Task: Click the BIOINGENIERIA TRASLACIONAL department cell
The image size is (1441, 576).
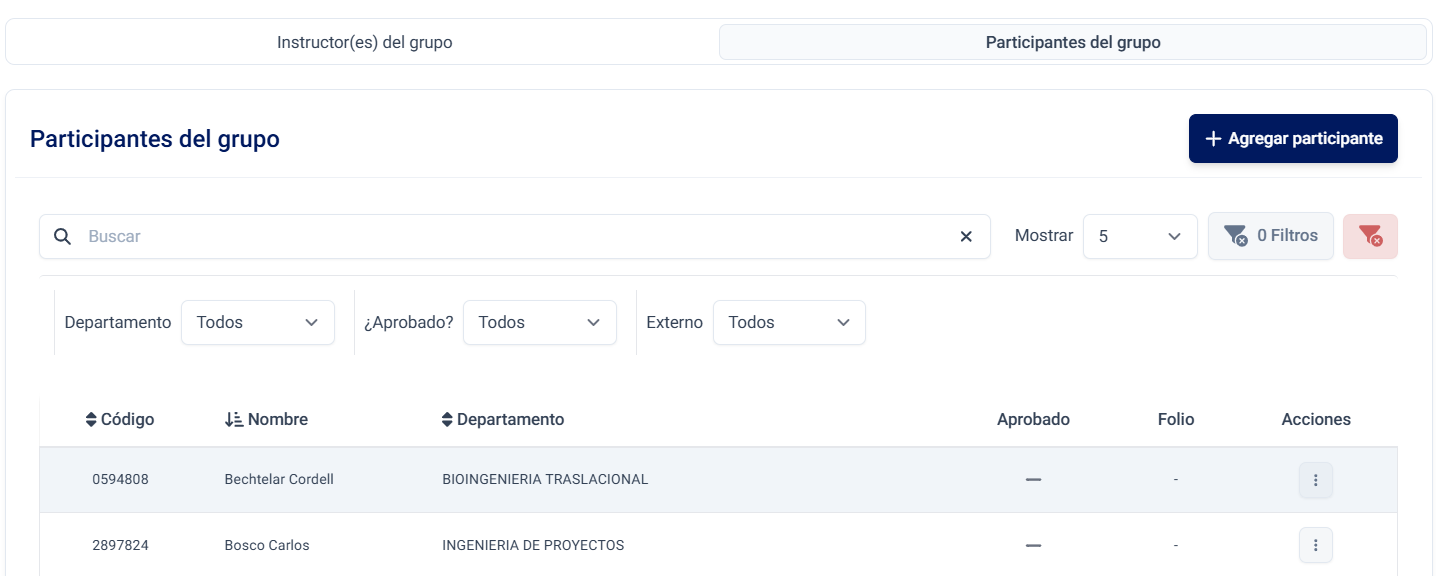Action: point(545,480)
